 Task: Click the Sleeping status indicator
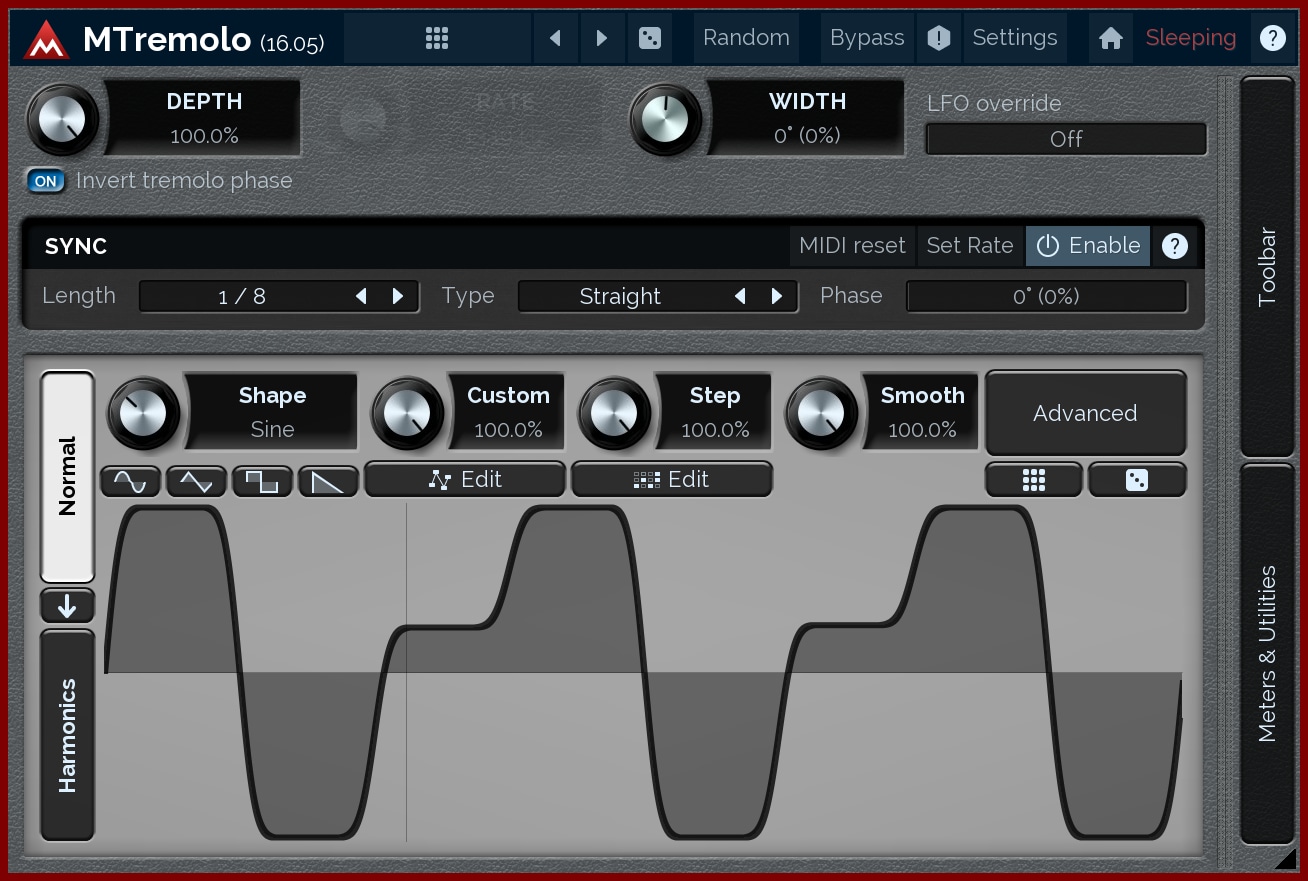pyautogui.click(x=1190, y=38)
